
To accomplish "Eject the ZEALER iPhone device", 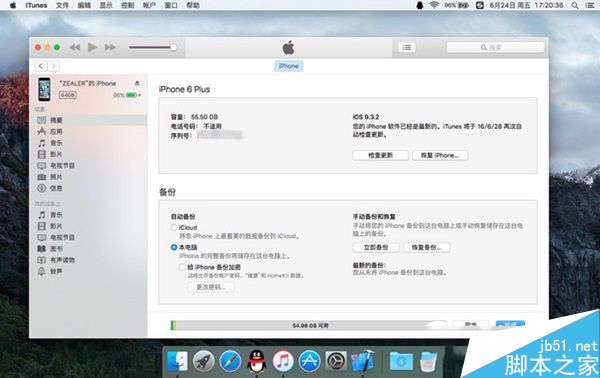I will 137,83.
